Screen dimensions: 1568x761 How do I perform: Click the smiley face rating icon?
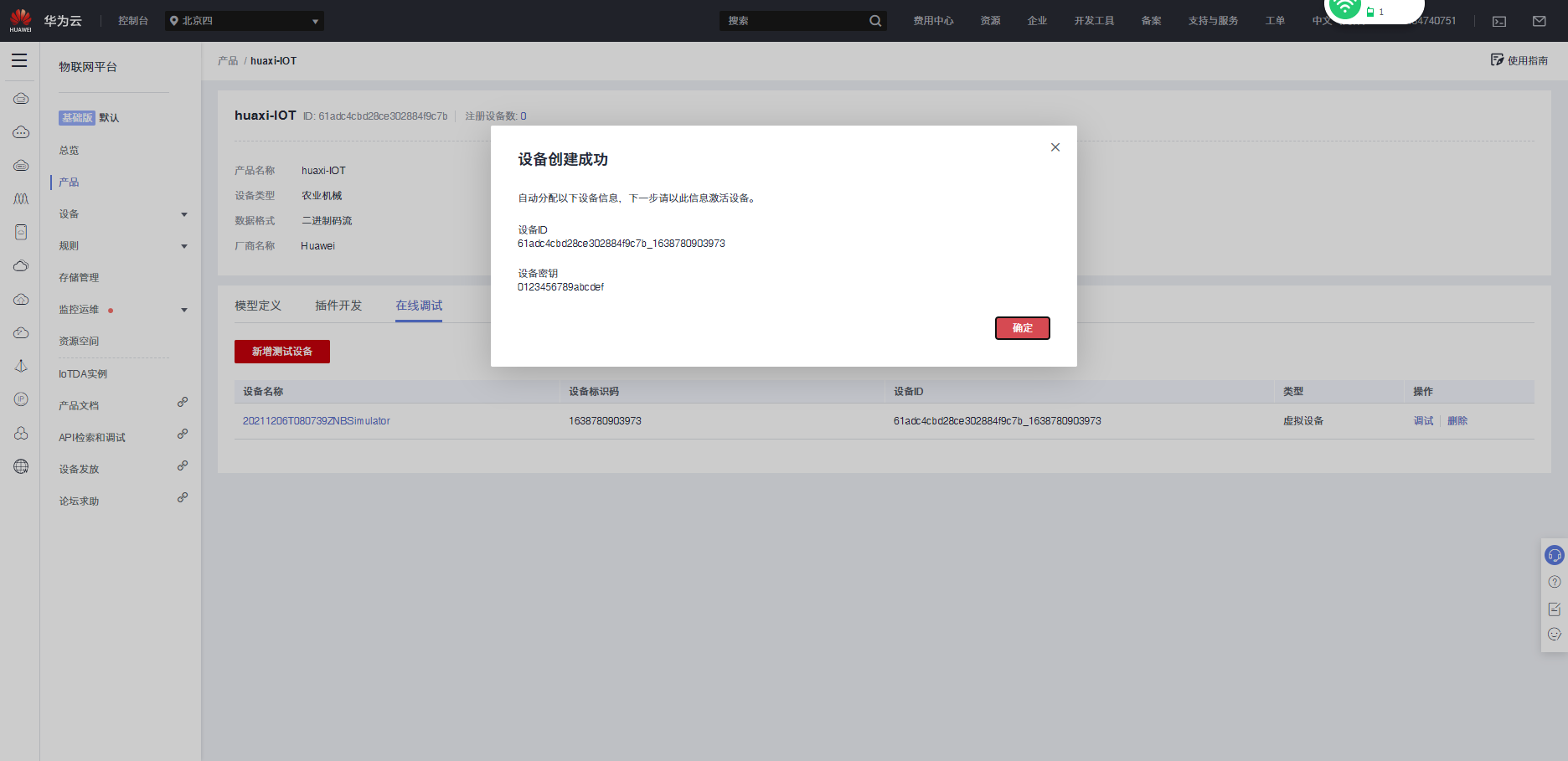[1555, 635]
